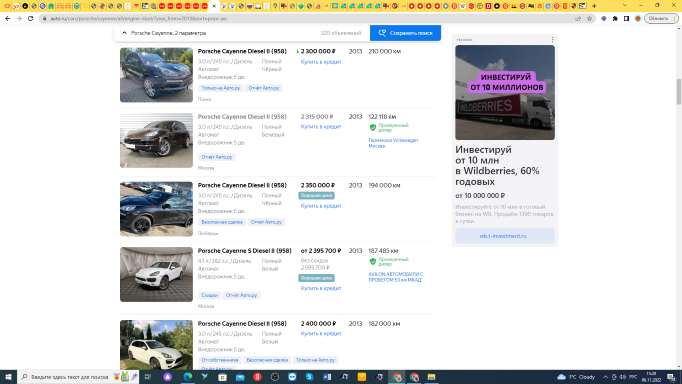Click 'Только на Авто.ру' tag on first listing

point(221,88)
